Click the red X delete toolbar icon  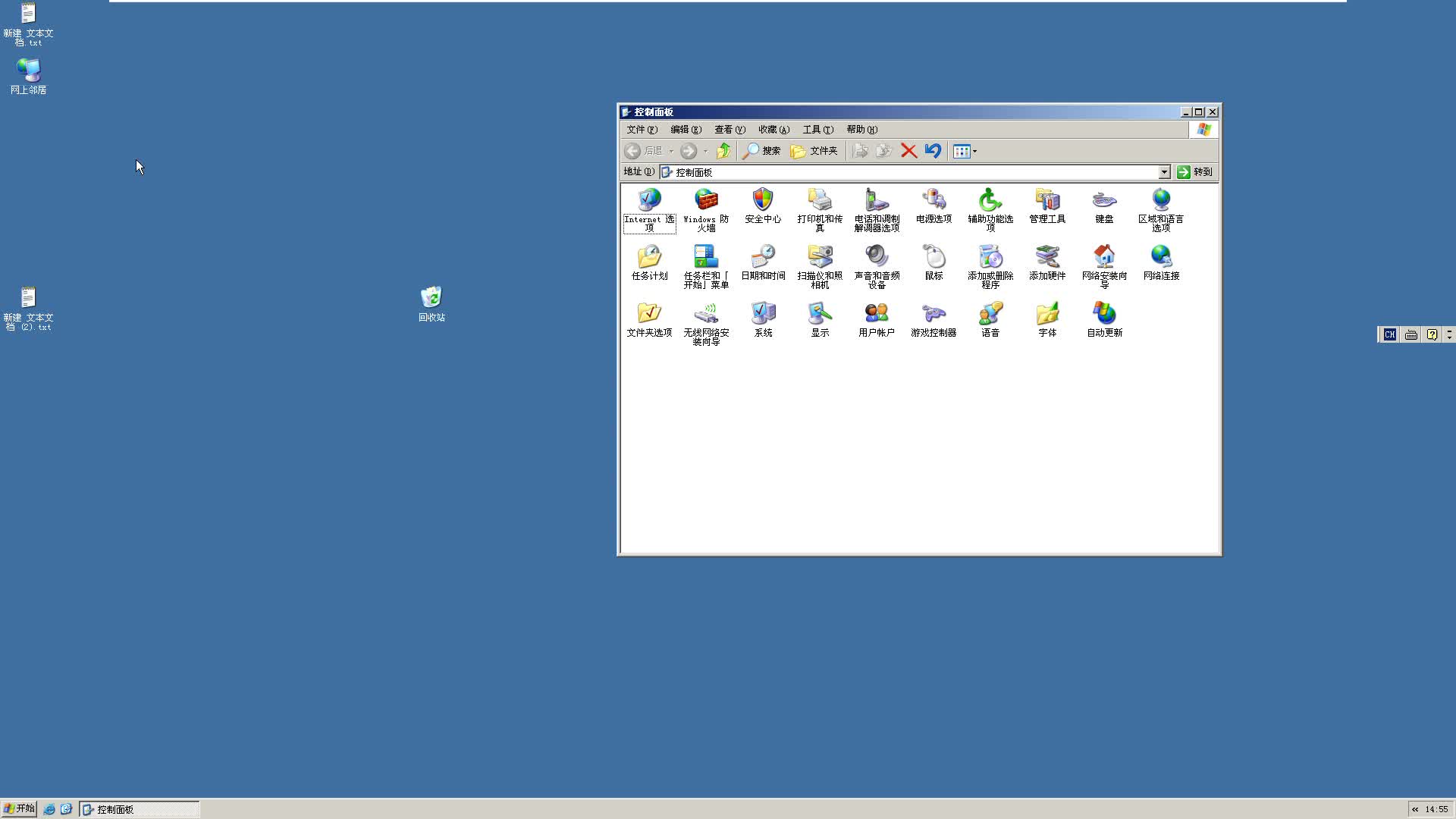(x=908, y=151)
